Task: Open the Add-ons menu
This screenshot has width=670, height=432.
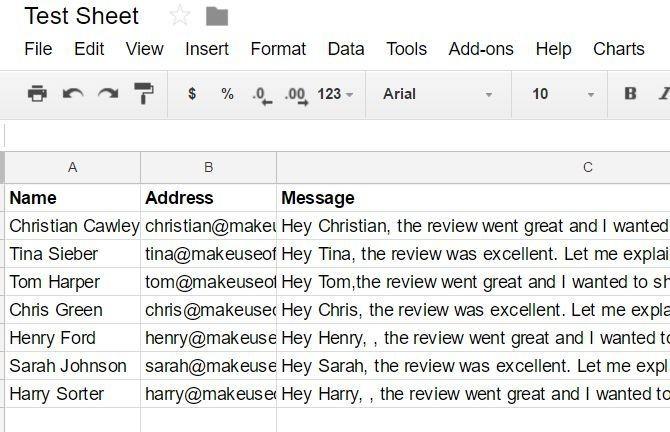Action: (x=481, y=48)
